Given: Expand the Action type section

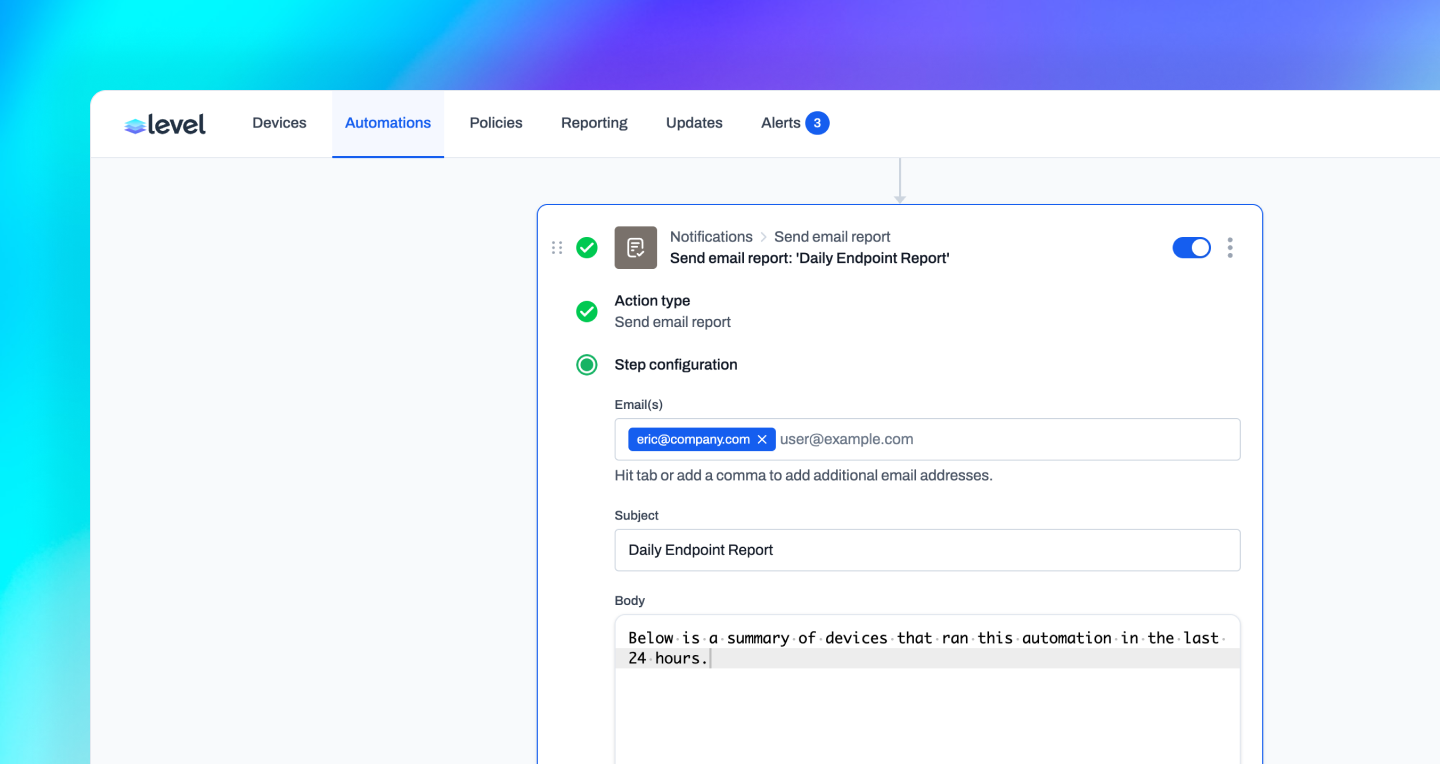Looking at the screenshot, I should coord(652,301).
